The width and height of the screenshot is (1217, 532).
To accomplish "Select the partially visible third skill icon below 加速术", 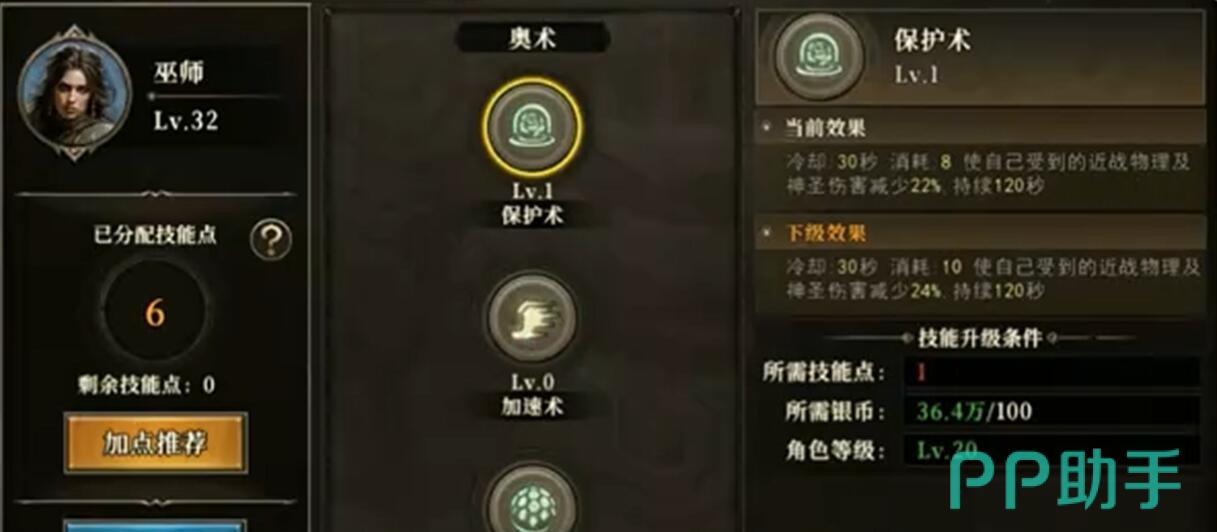I will [x=531, y=500].
